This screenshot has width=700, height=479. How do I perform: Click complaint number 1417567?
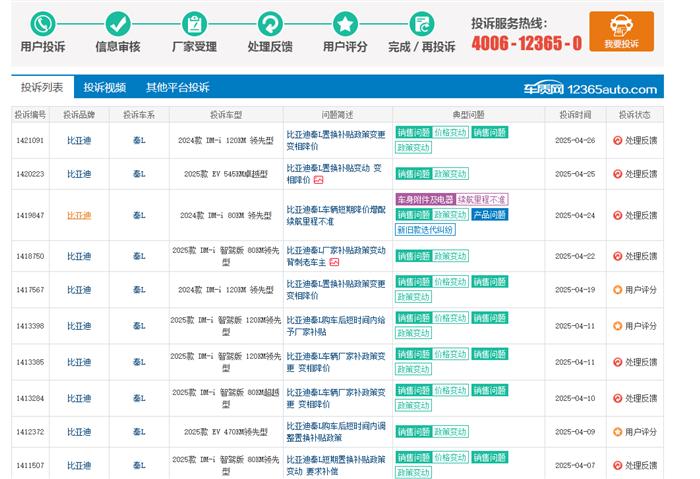pyautogui.click(x=30, y=290)
